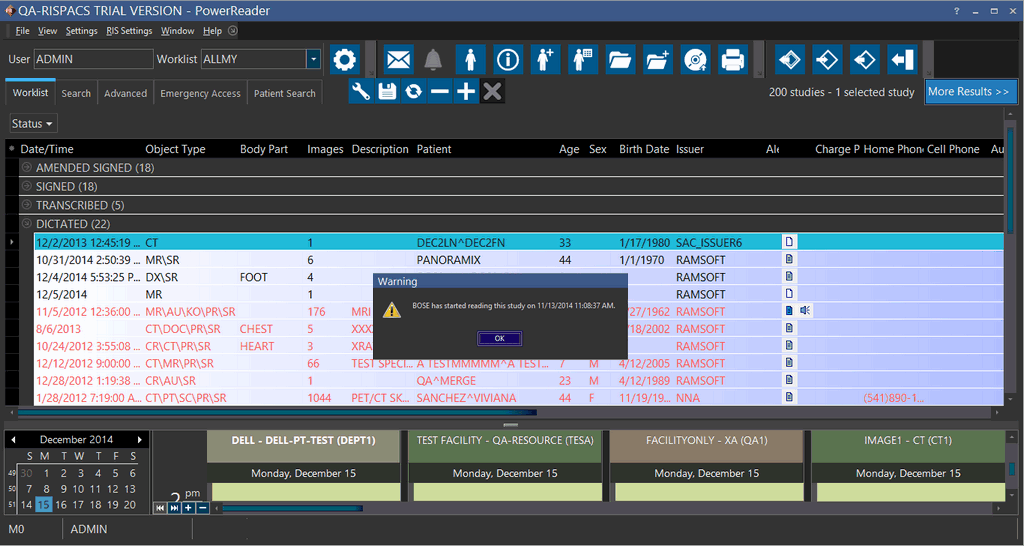Click the save floppy disk icon
1024x546 pixels.
tap(387, 92)
